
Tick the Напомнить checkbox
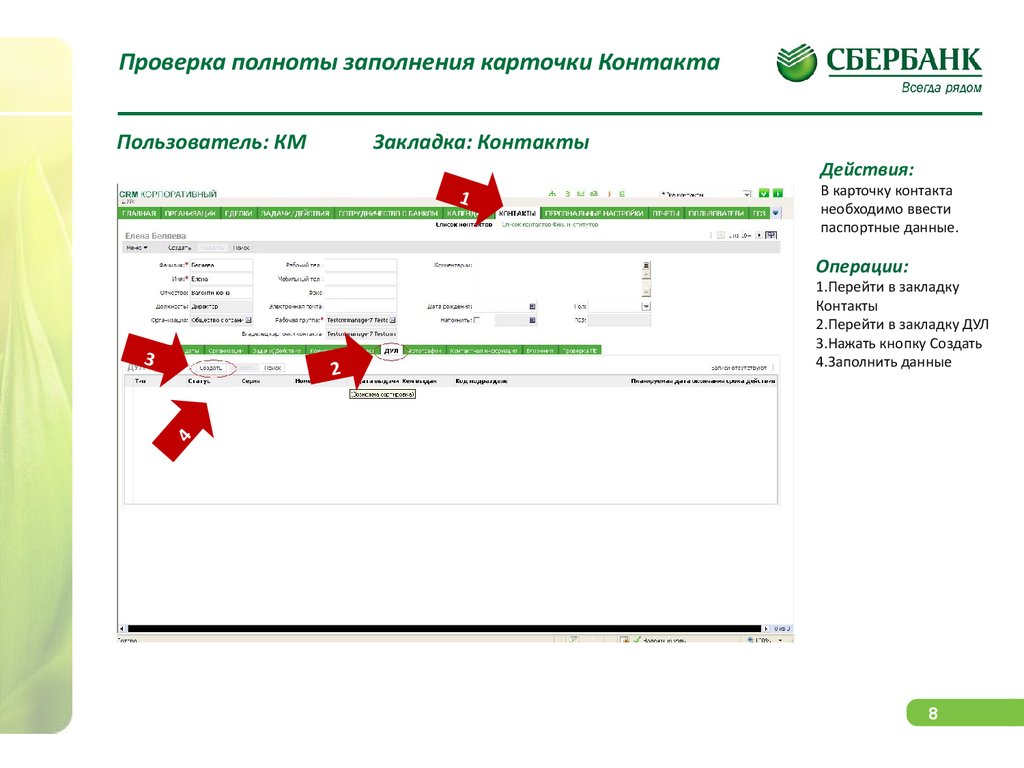(x=477, y=320)
